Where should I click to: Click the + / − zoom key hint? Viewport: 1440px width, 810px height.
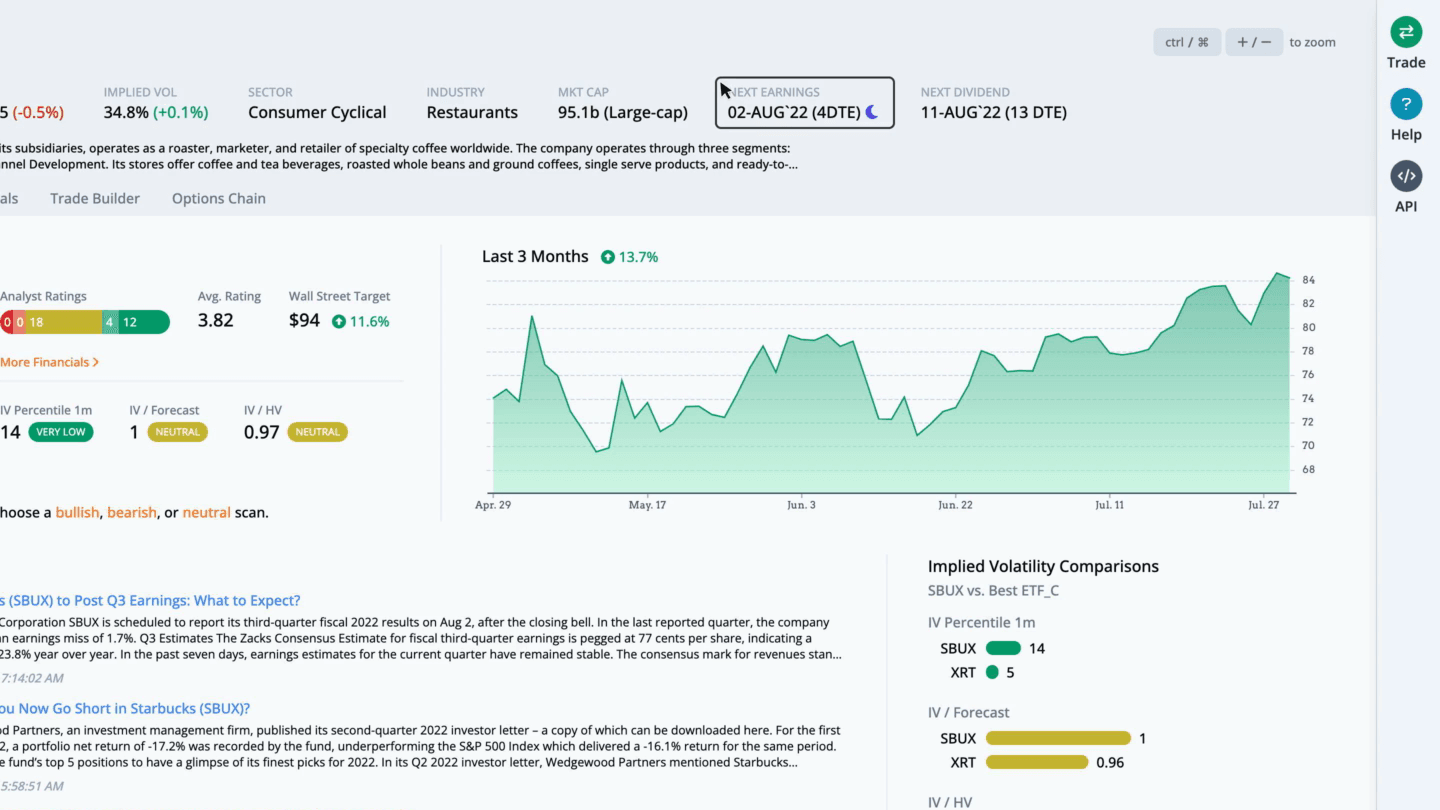1254,42
